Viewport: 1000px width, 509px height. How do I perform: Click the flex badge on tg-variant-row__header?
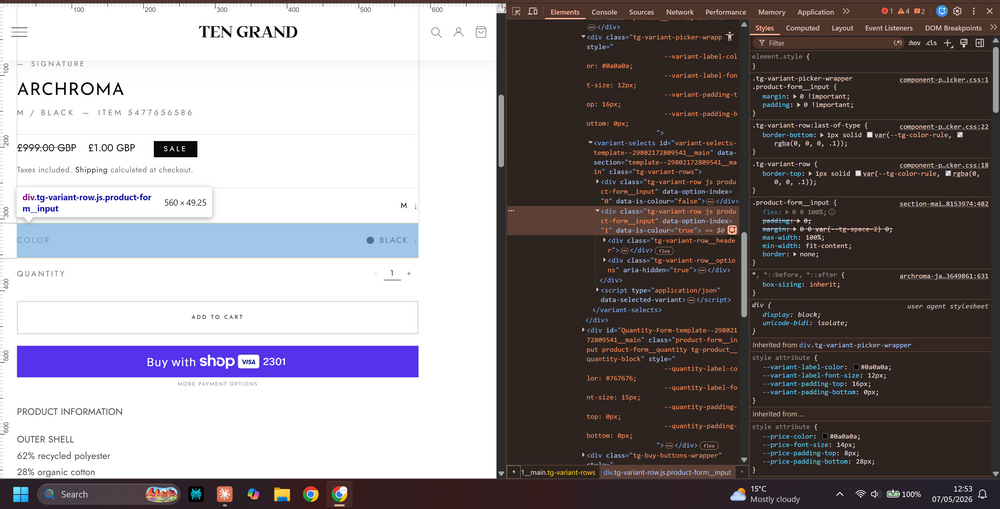tap(664, 251)
